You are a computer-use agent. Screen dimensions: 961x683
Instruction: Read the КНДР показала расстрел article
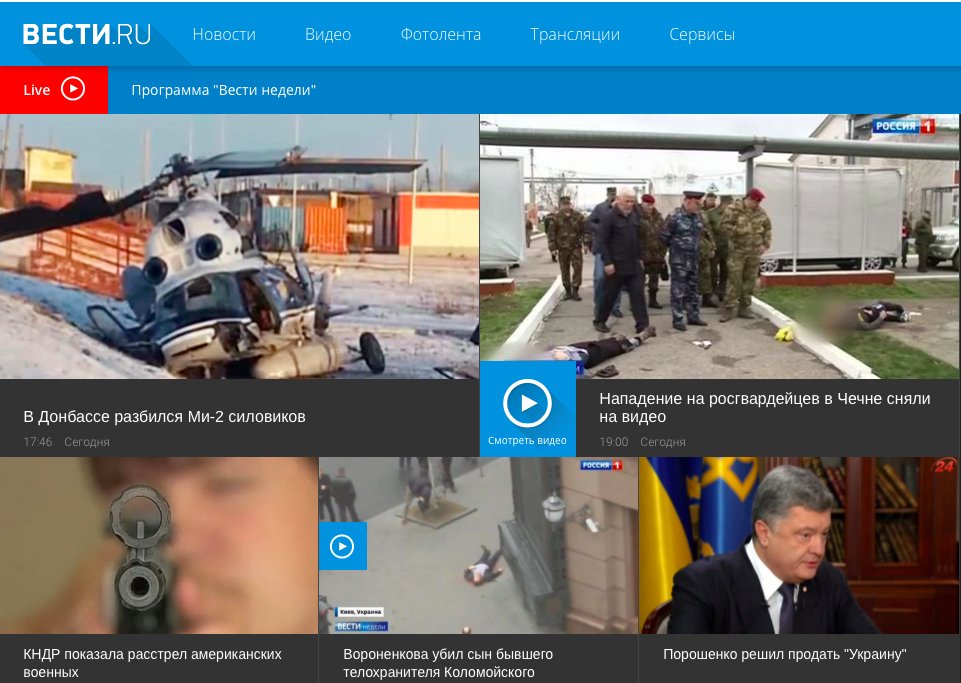click(152, 663)
